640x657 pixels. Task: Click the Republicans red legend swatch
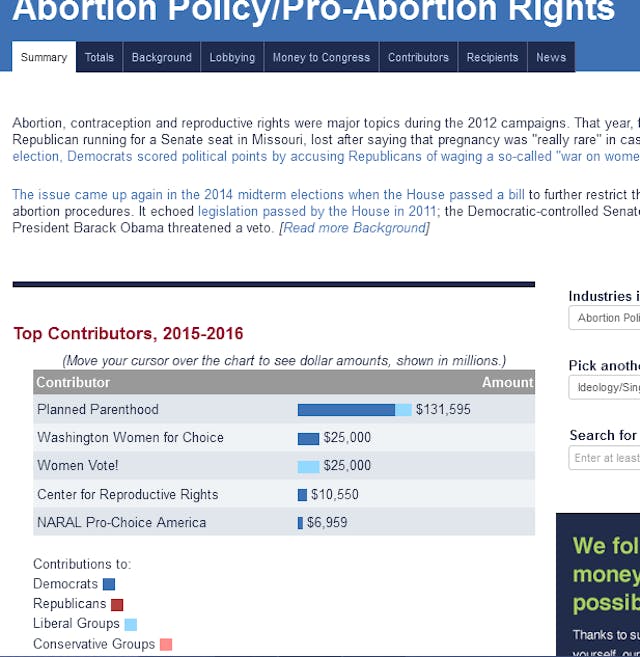pyautogui.click(x=117, y=604)
